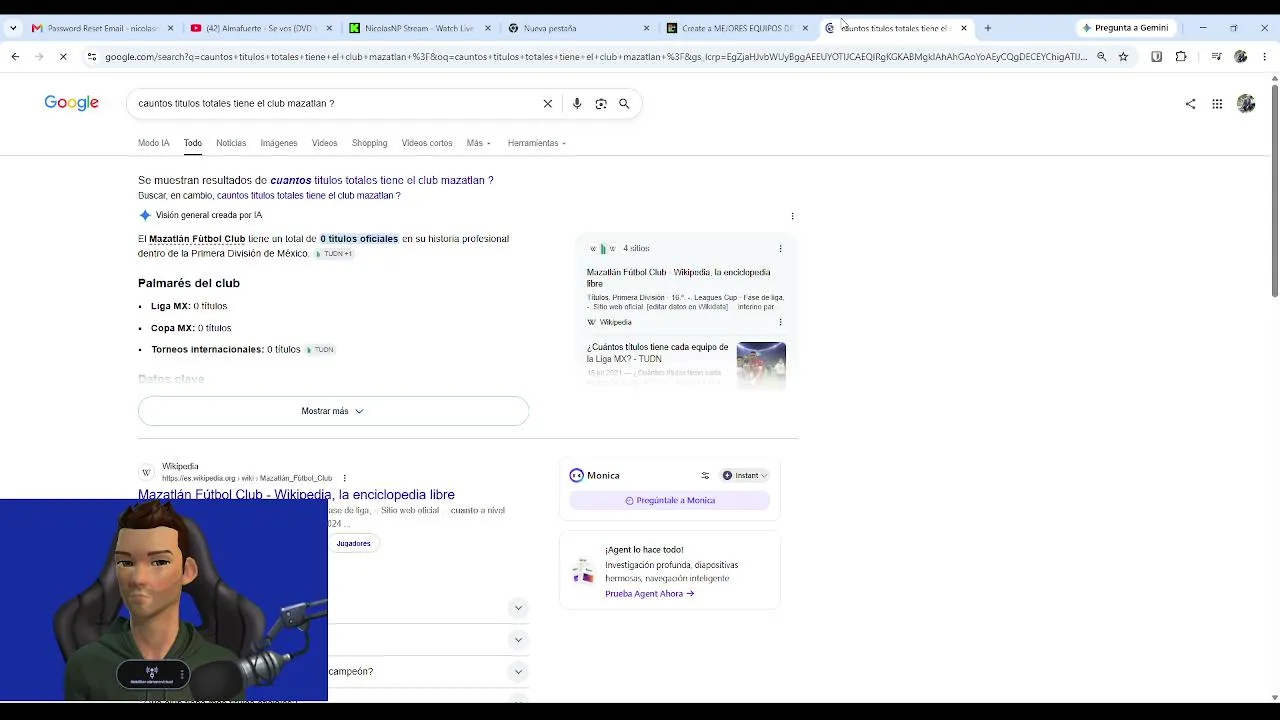Viewport: 1280px width, 720px height.
Task: Click the Google logo
Action: pos(71,103)
